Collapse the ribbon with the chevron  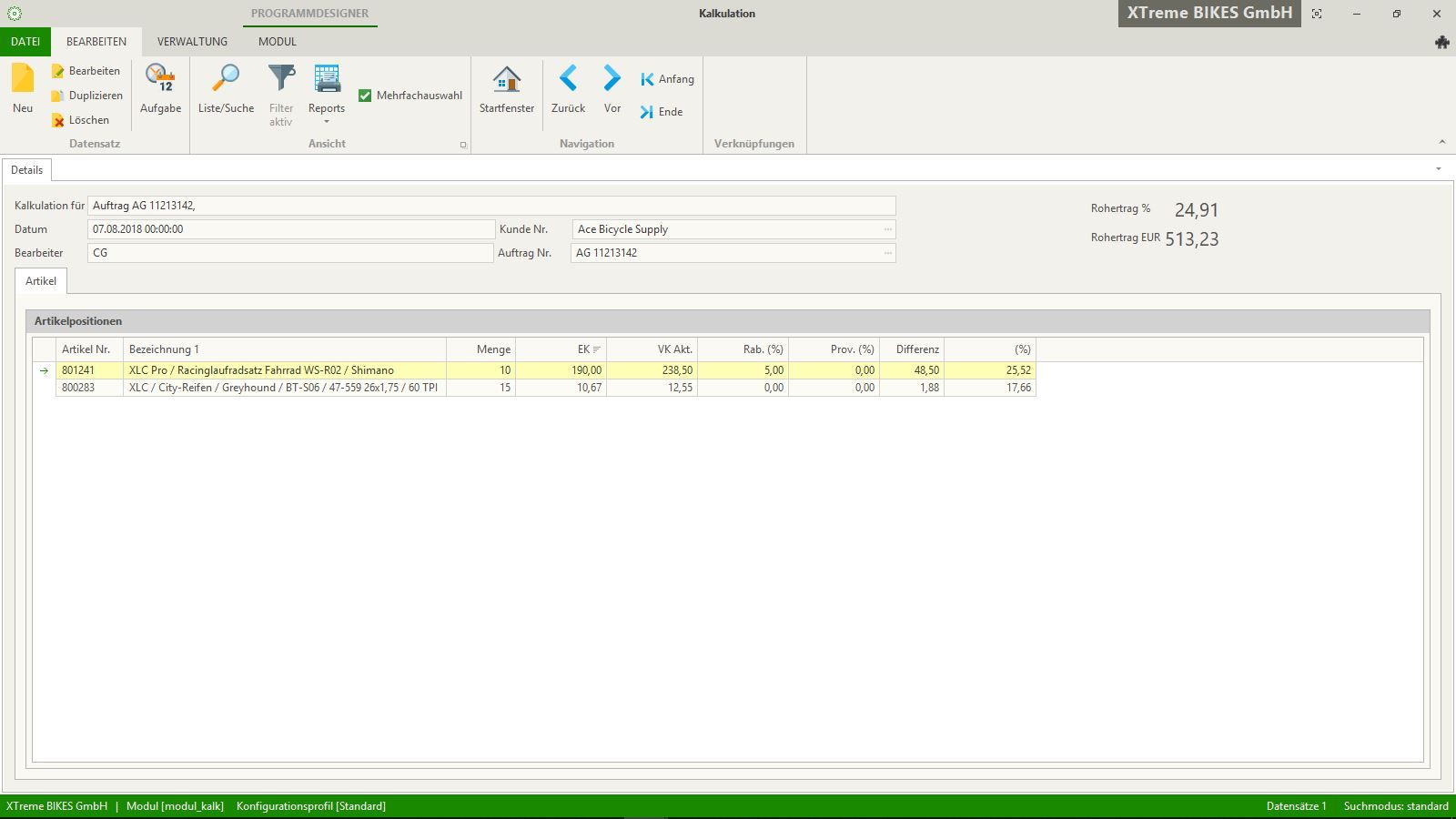pyautogui.click(x=1441, y=142)
